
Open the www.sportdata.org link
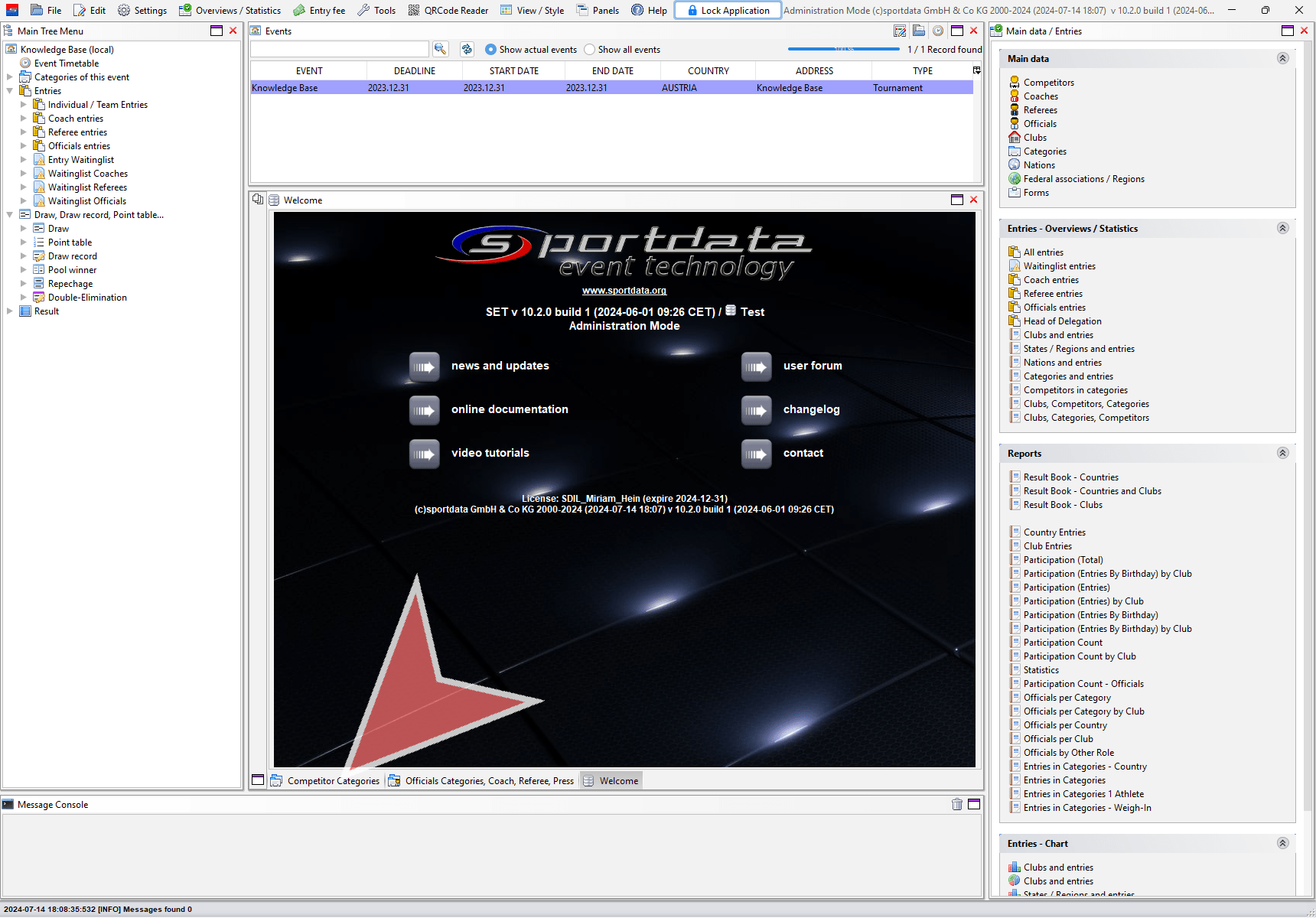click(x=624, y=291)
